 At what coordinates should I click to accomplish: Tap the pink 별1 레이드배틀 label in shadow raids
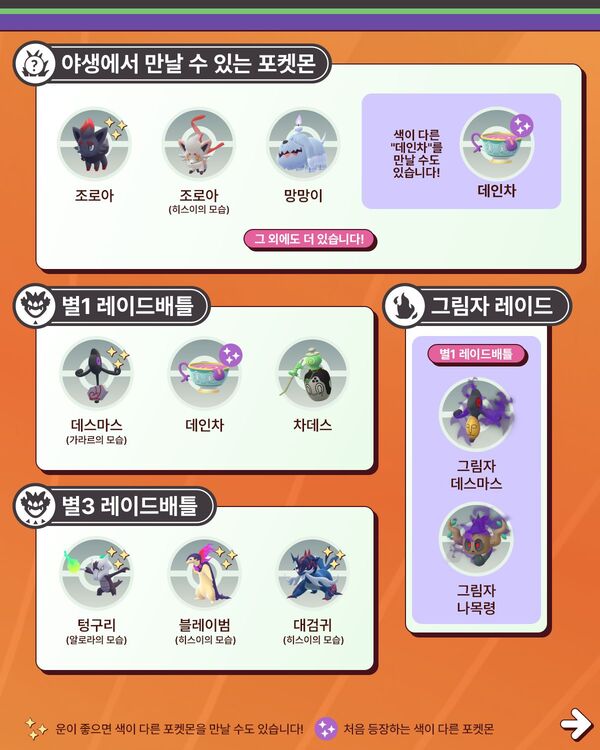pyautogui.click(x=477, y=354)
